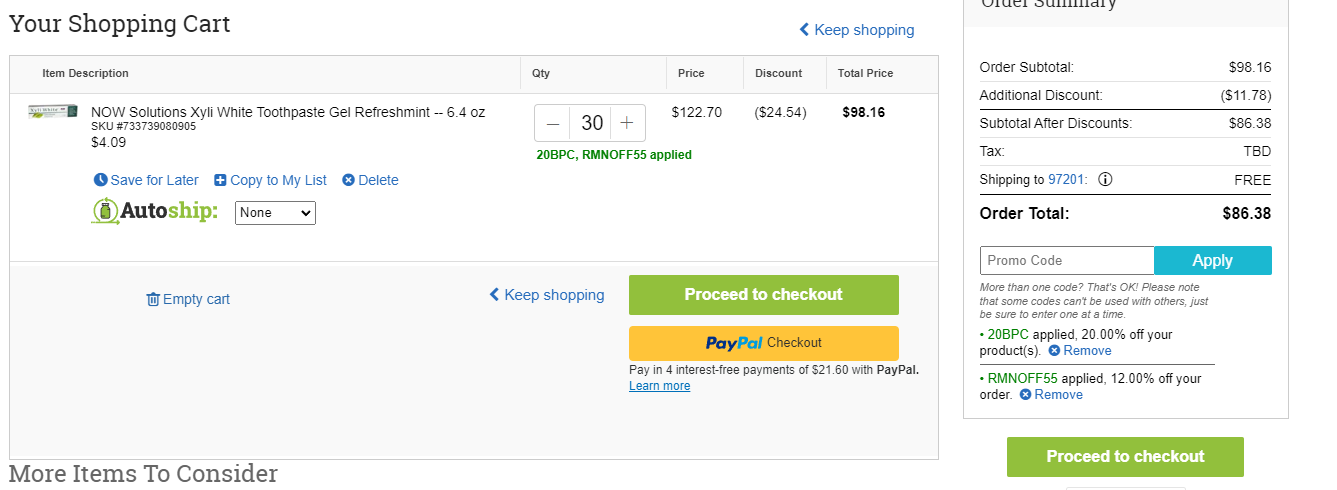Click the Copy to My List plus icon

point(220,180)
